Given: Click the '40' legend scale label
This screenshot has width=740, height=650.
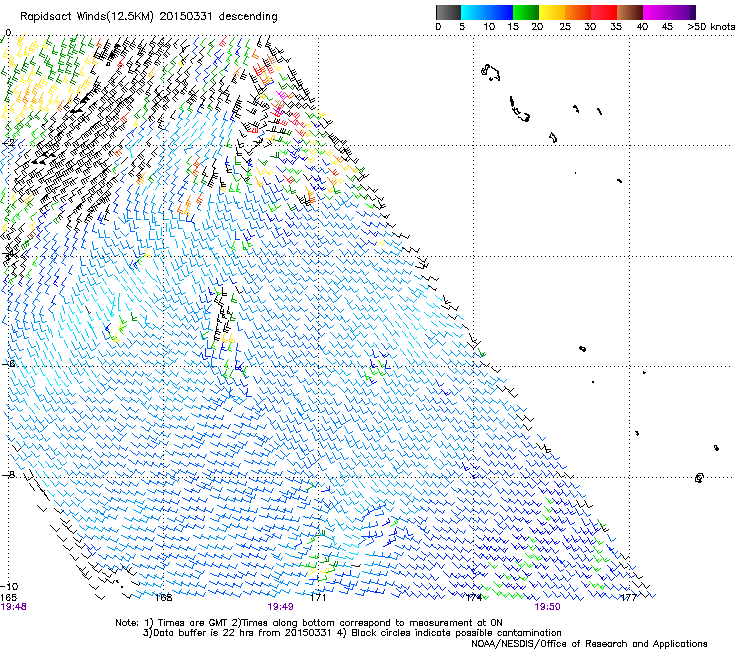Looking at the screenshot, I should [x=642, y=27].
